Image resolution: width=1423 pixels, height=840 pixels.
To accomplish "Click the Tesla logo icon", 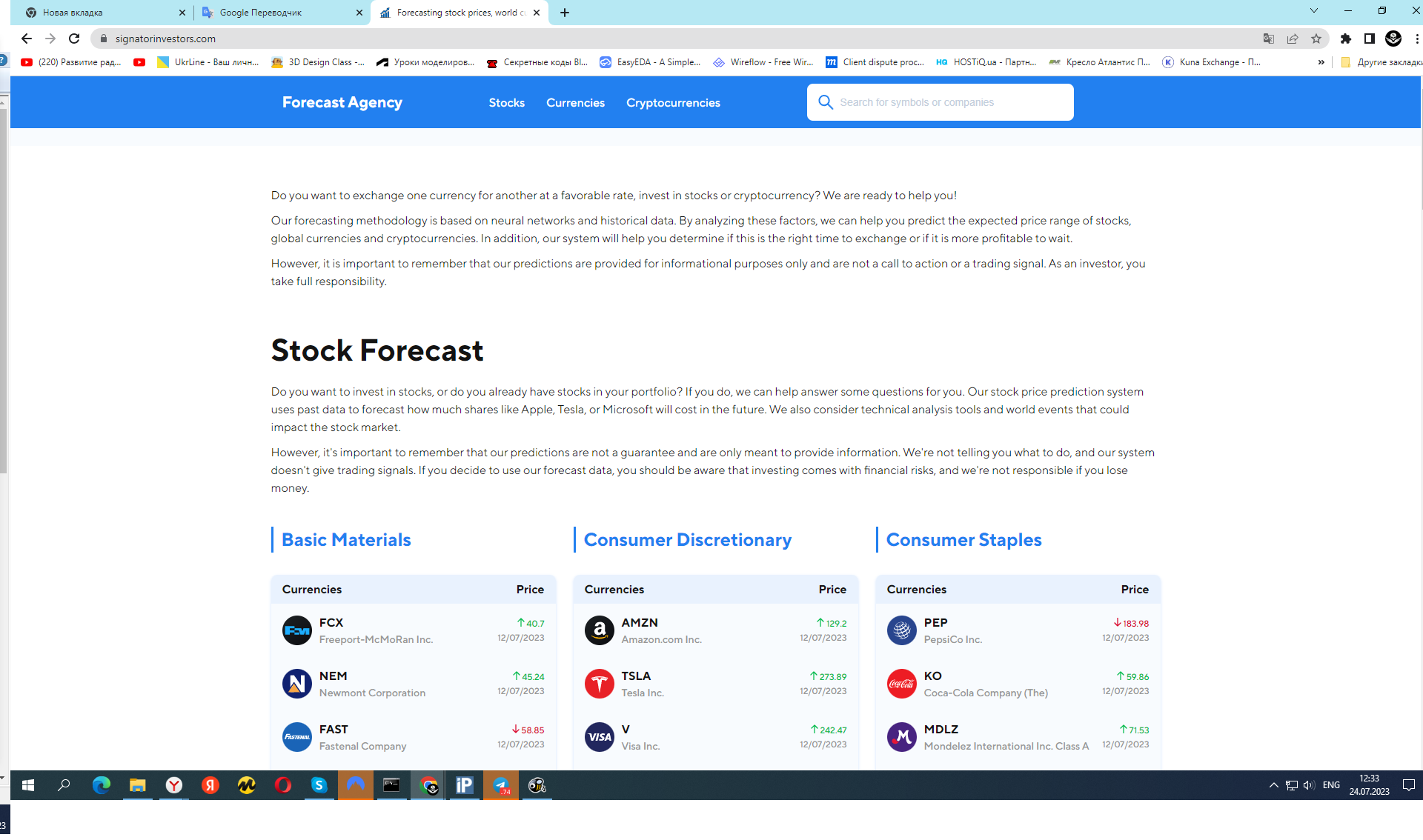I will click(600, 684).
